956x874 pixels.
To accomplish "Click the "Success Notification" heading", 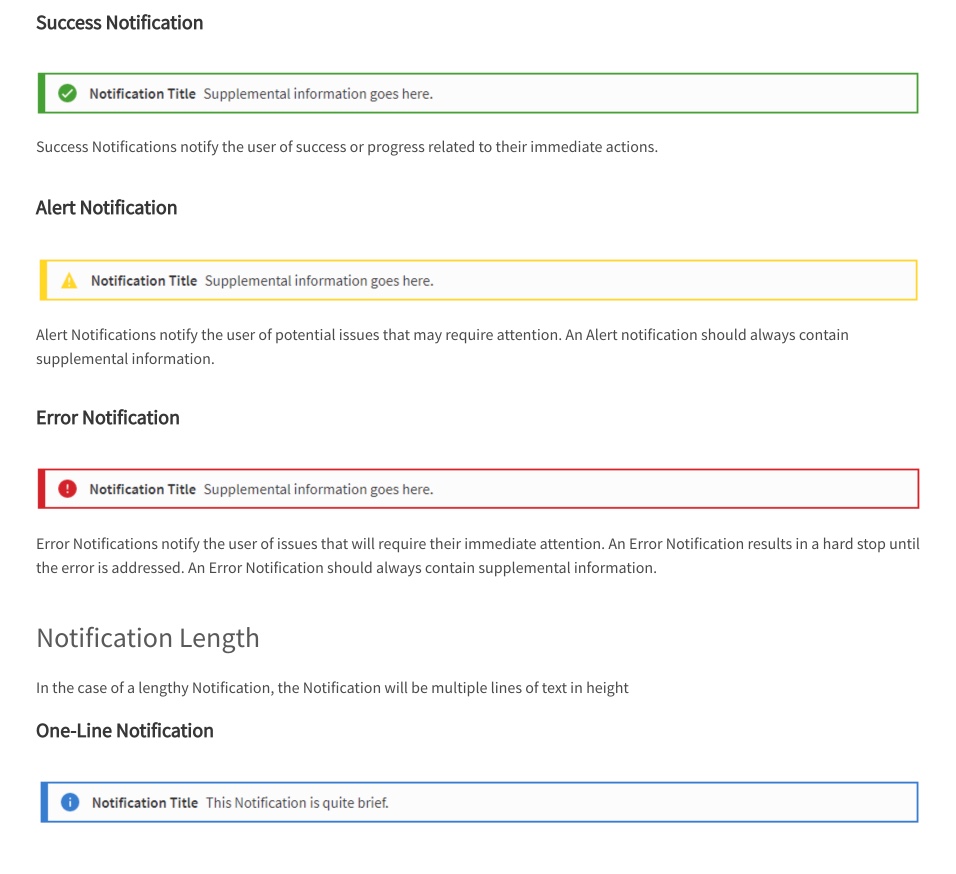I will [x=119, y=22].
